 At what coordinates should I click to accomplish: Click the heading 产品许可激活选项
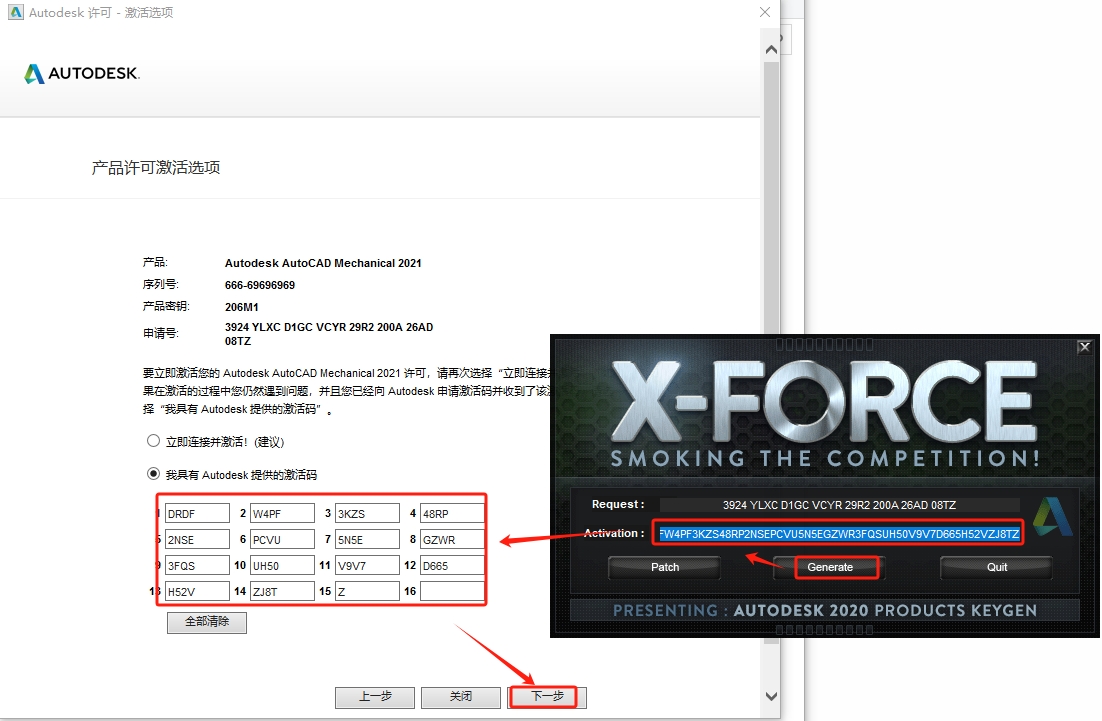click(x=156, y=167)
